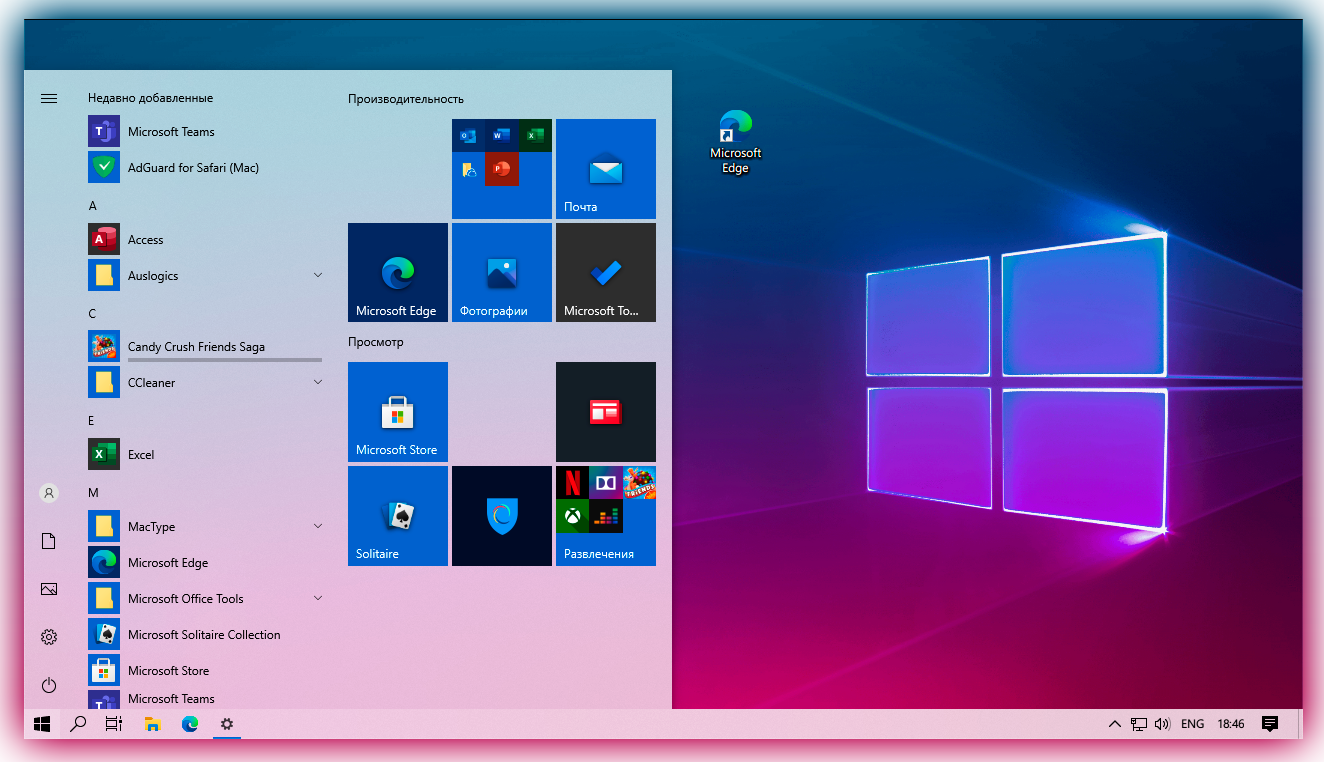Open the Фотографии tile
This screenshot has height=762, width=1324.
[502, 273]
